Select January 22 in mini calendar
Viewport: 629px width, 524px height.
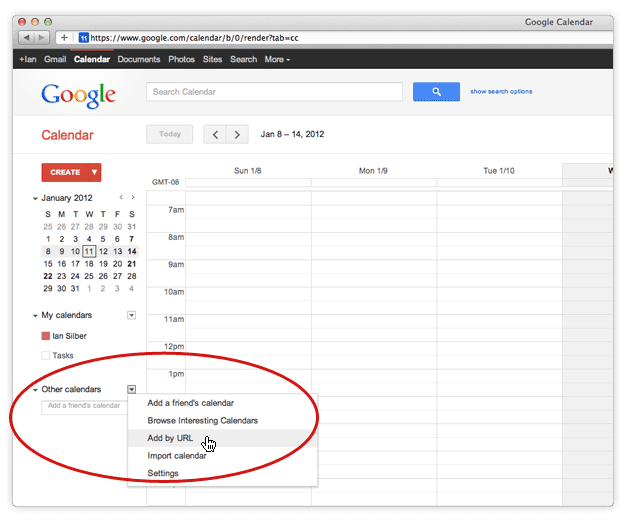[48, 276]
